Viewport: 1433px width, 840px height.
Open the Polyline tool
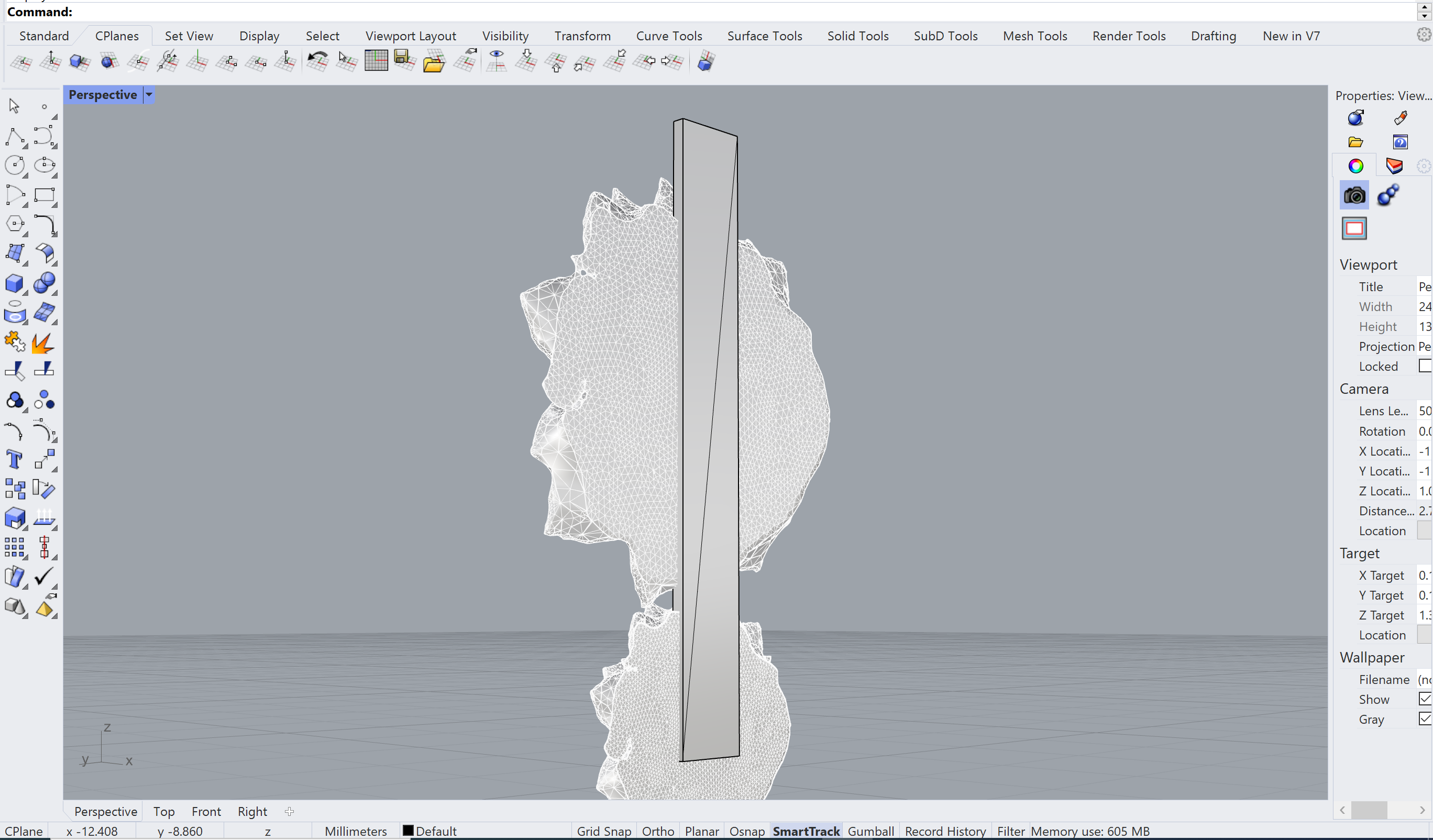click(x=14, y=137)
